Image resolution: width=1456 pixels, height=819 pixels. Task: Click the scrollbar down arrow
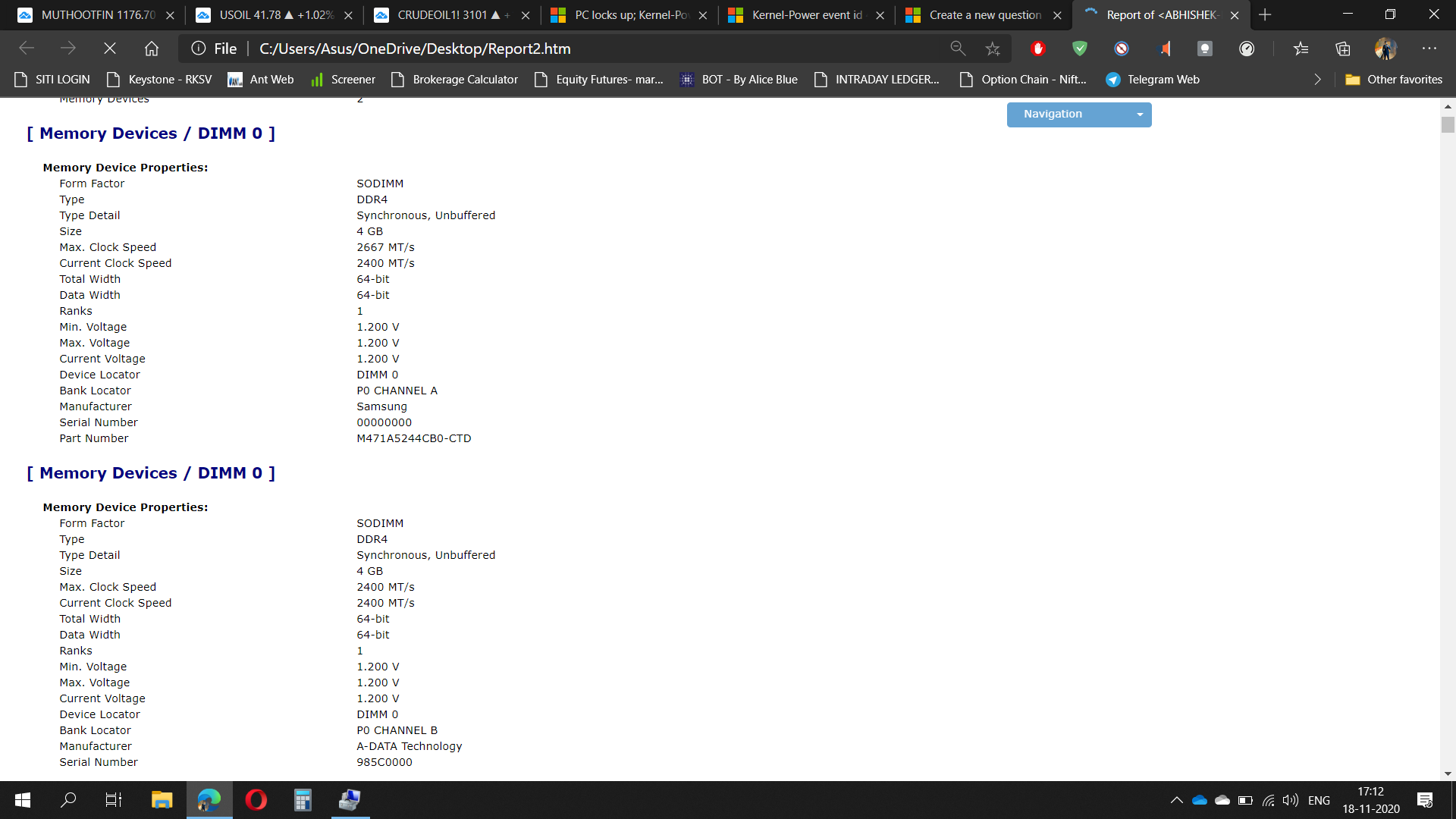point(1448,774)
